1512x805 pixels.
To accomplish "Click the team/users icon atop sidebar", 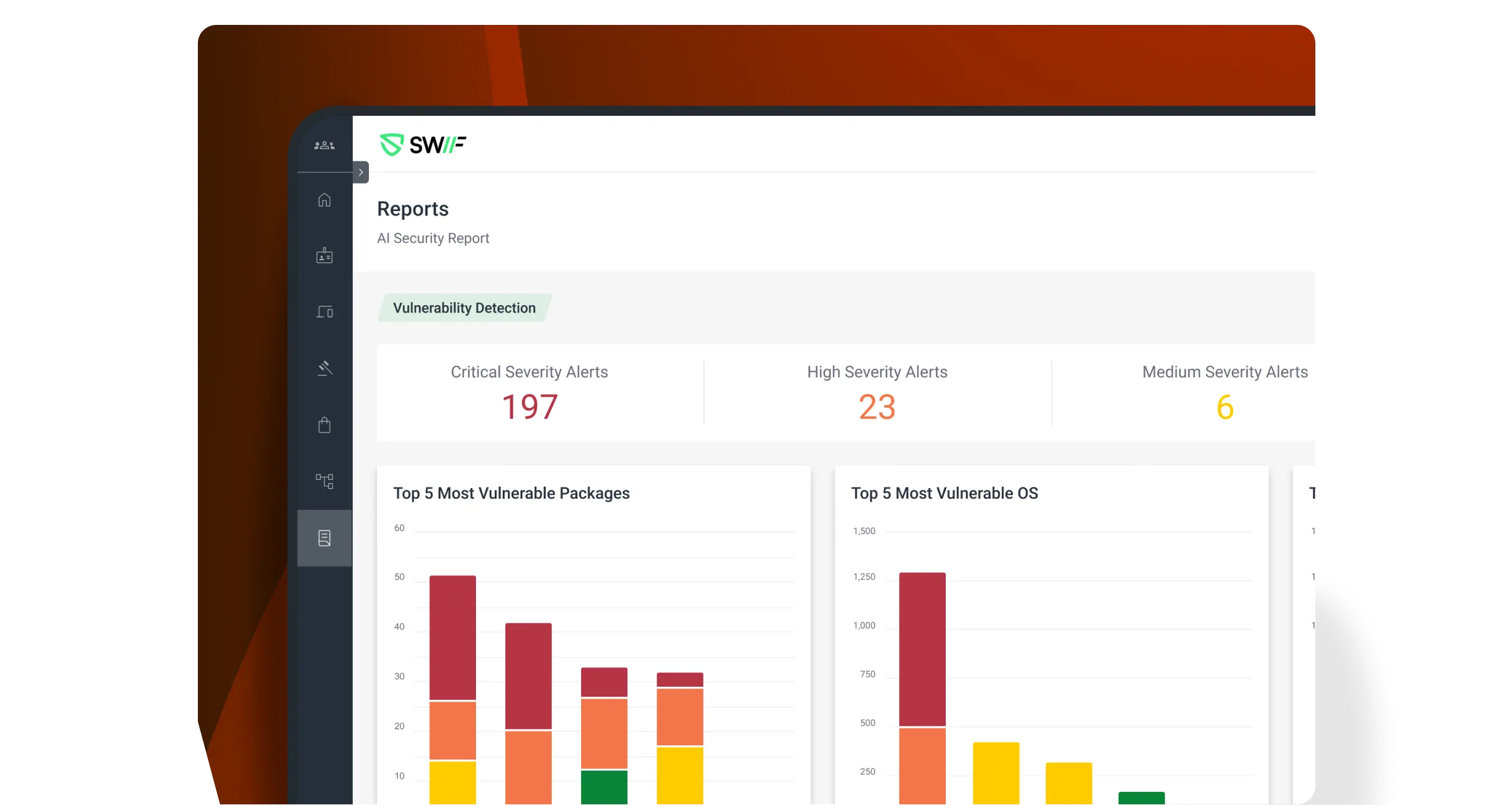I will 324,145.
